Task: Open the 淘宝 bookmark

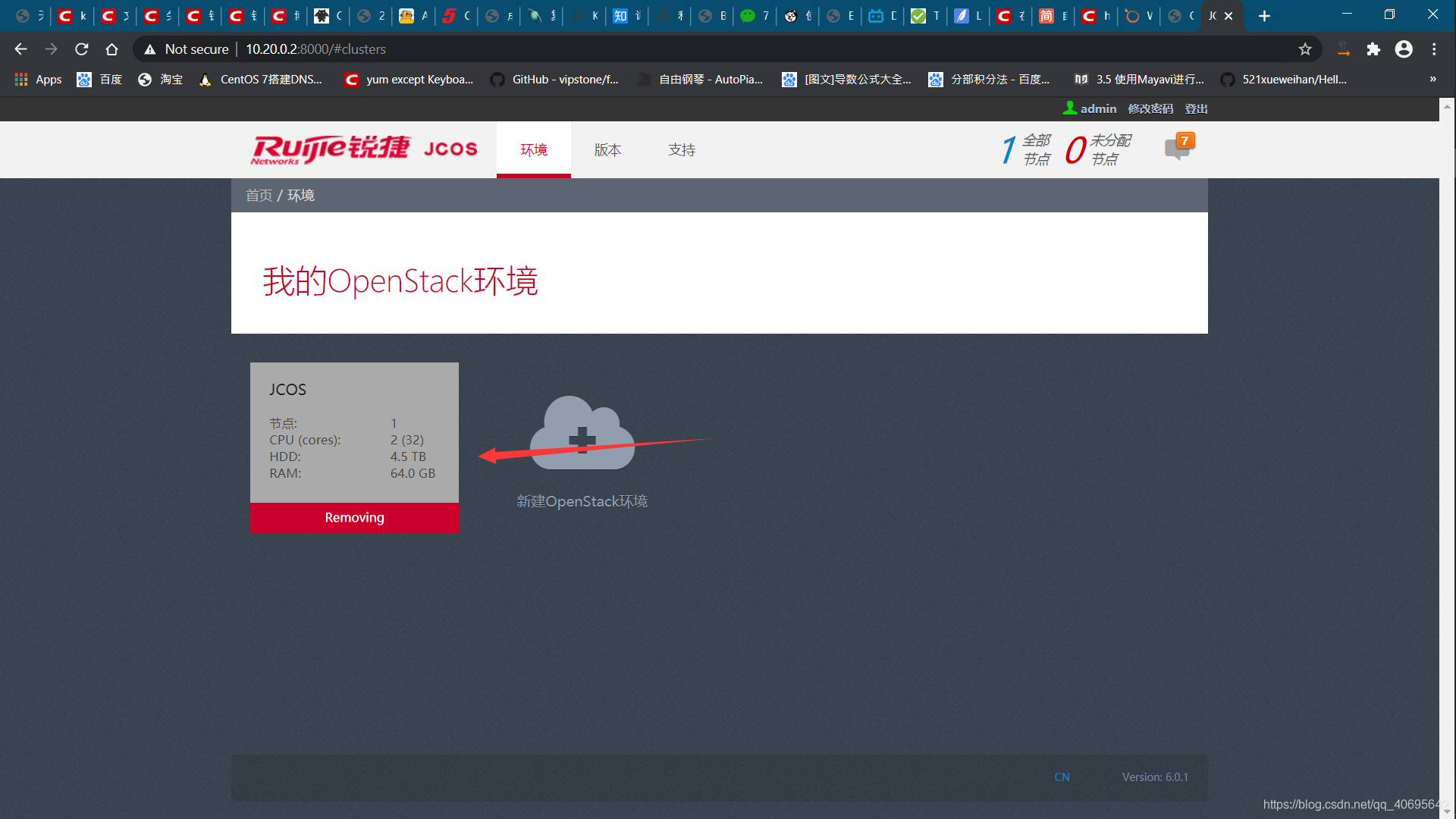Action: [160, 80]
